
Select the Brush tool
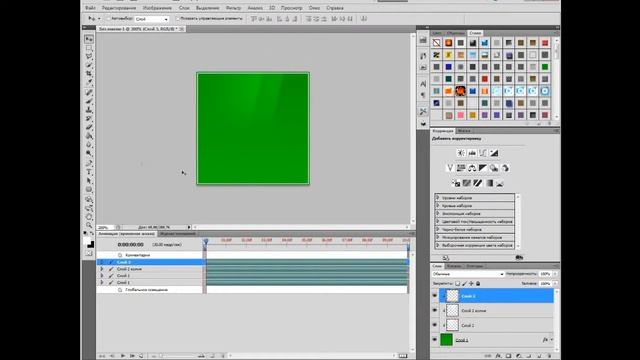click(x=89, y=101)
